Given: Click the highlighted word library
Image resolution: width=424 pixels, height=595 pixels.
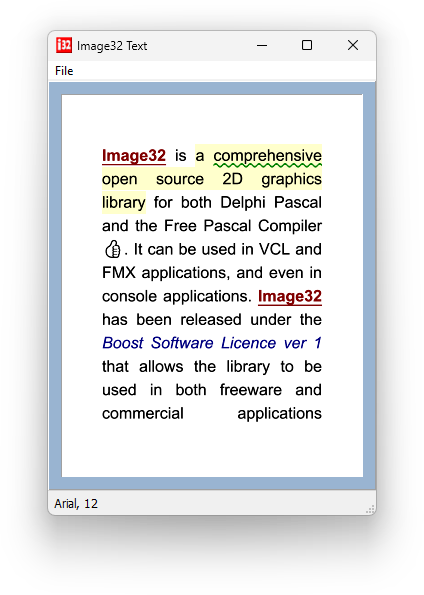Looking at the screenshot, I should coord(124,203).
